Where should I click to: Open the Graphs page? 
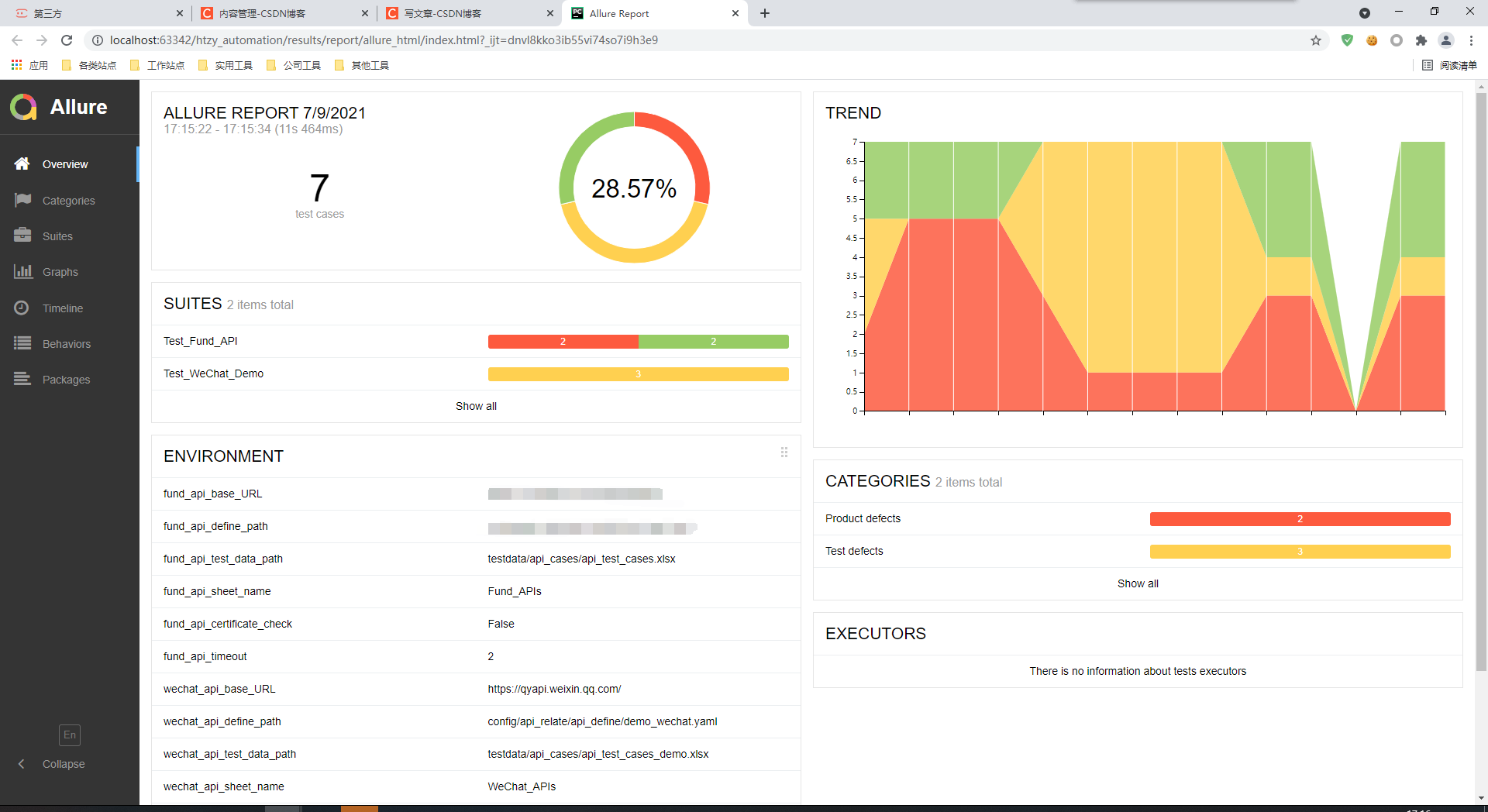(x=69, y=272)
